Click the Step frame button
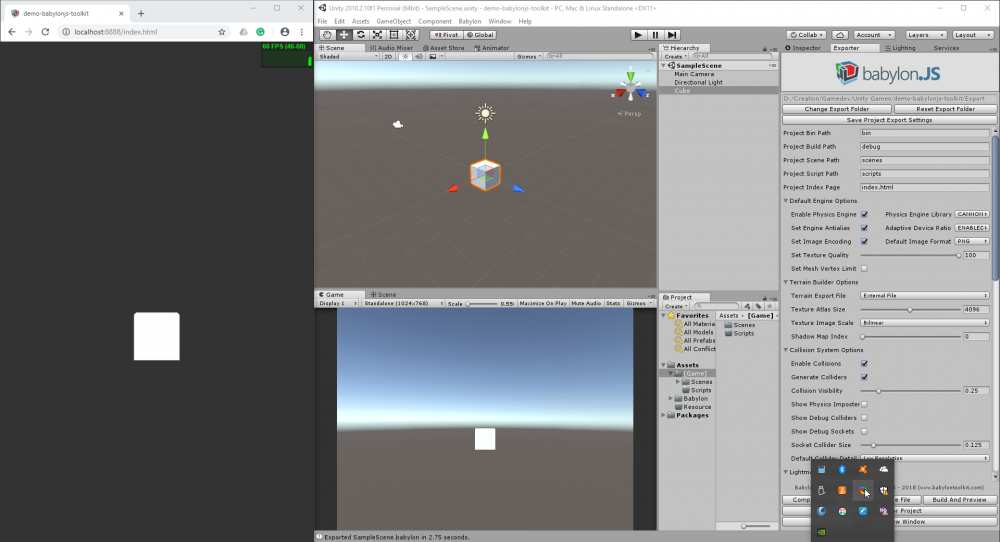Image resolution: width=1000 pixels, height=542 pixels. (672, 35)
